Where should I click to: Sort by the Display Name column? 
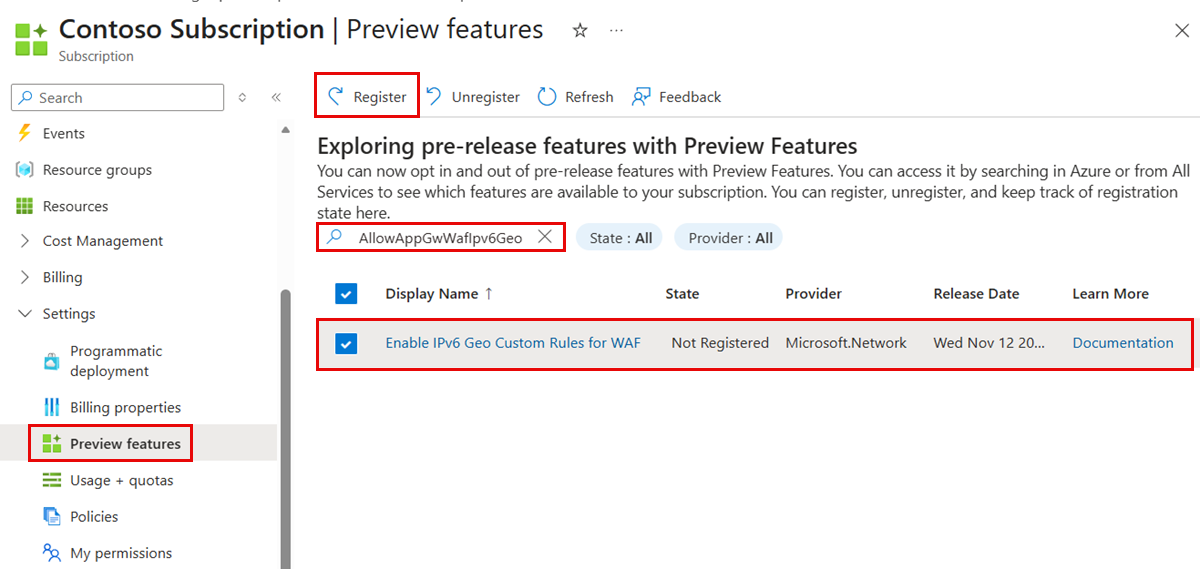pos(439,293)
